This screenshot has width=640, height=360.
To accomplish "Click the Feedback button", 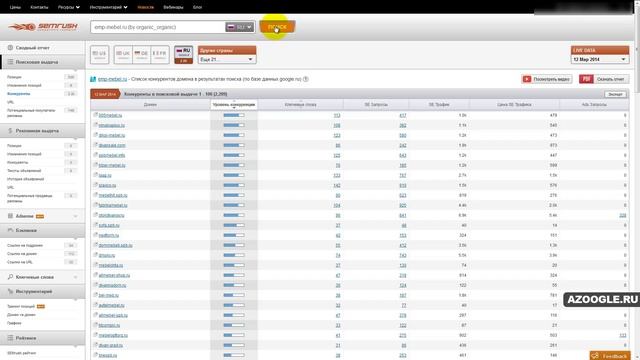I will 610,356.
